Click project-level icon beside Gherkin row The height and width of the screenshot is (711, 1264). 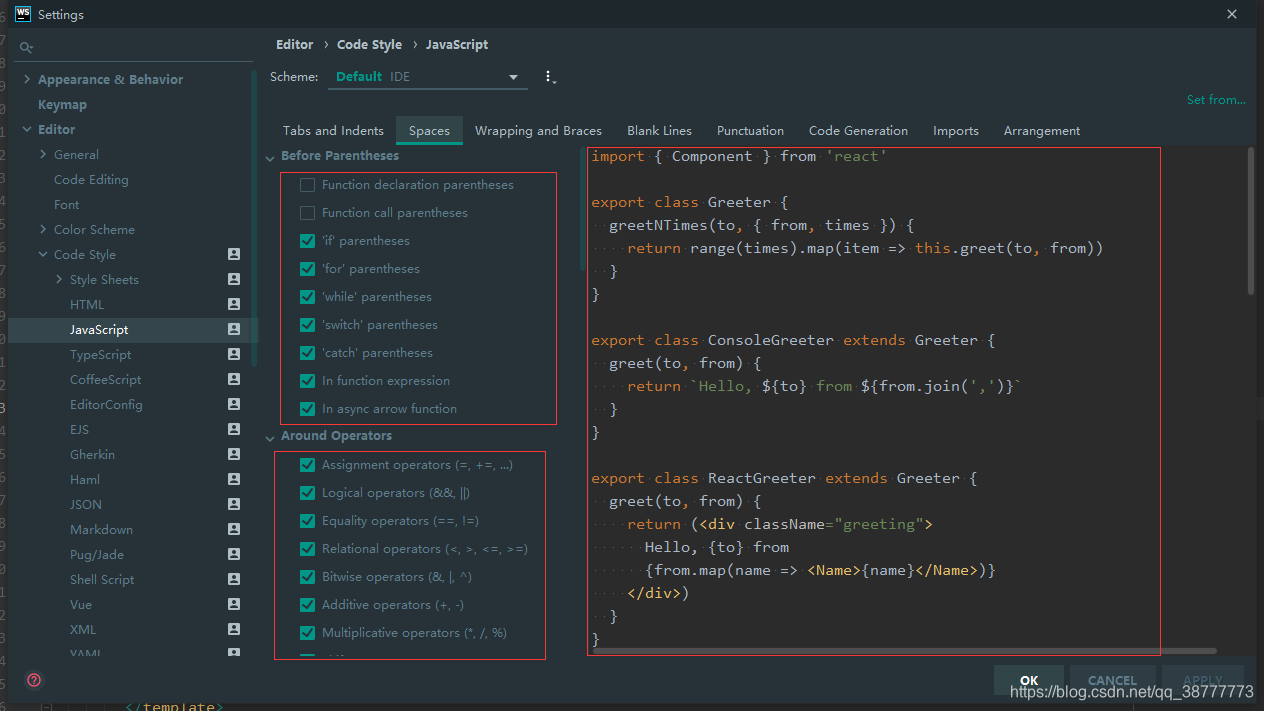point(234,454)
